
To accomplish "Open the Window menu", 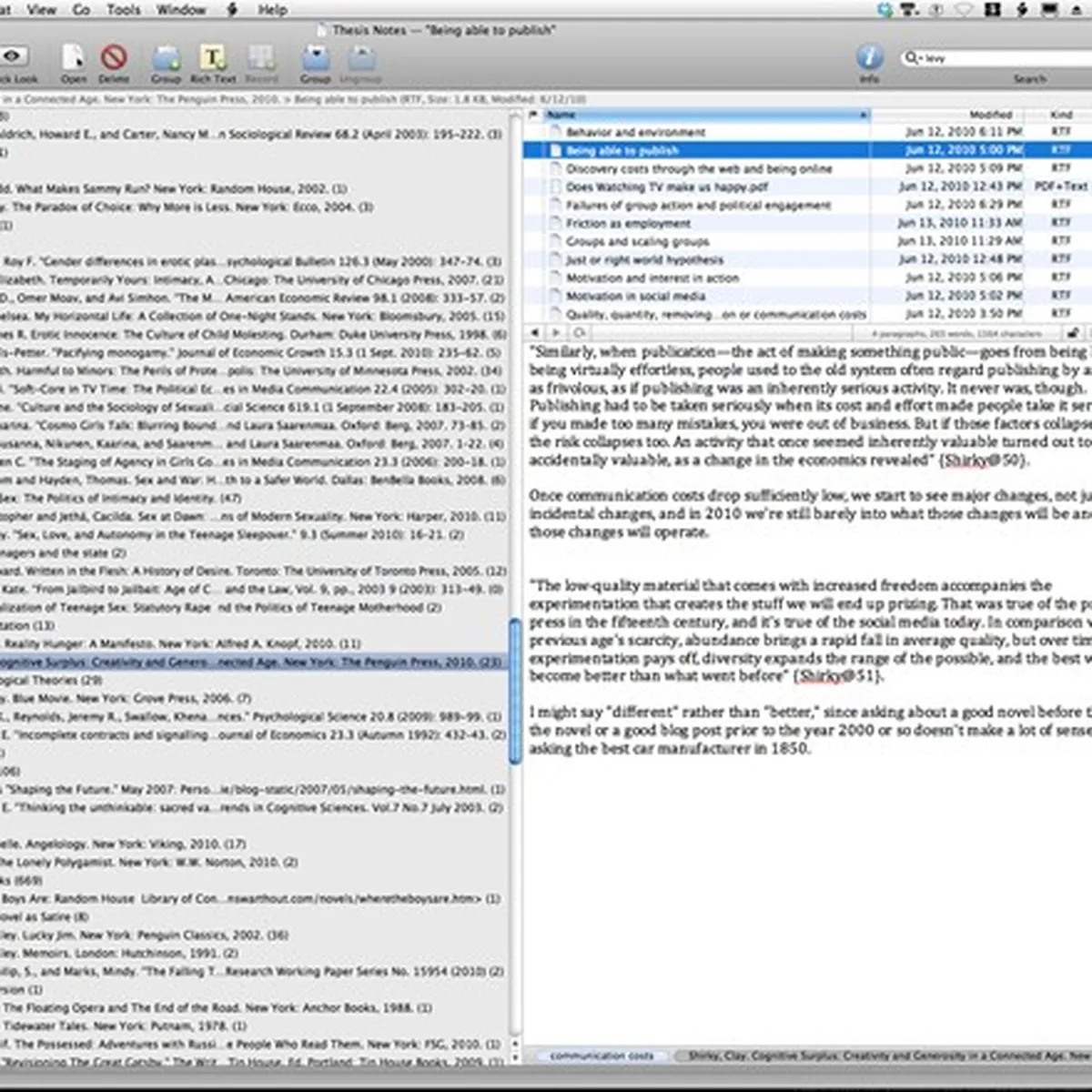I will [181, 9].
